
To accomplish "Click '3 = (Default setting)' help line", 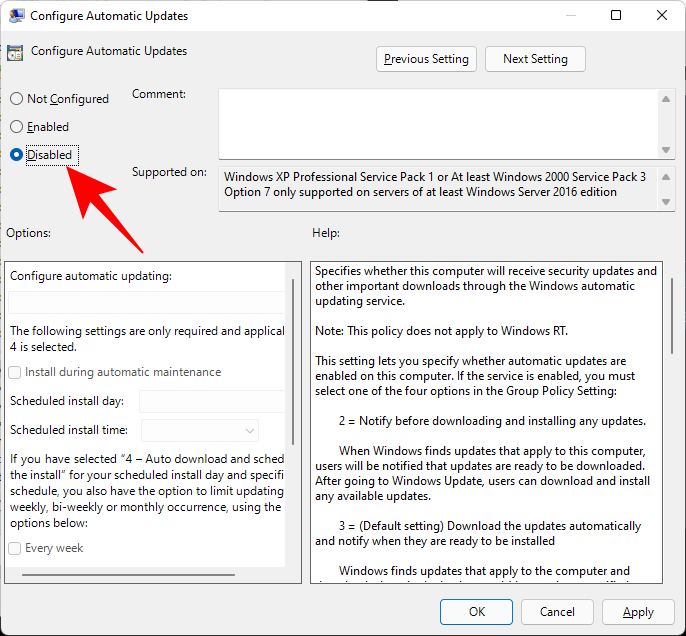I will [490, 526].
